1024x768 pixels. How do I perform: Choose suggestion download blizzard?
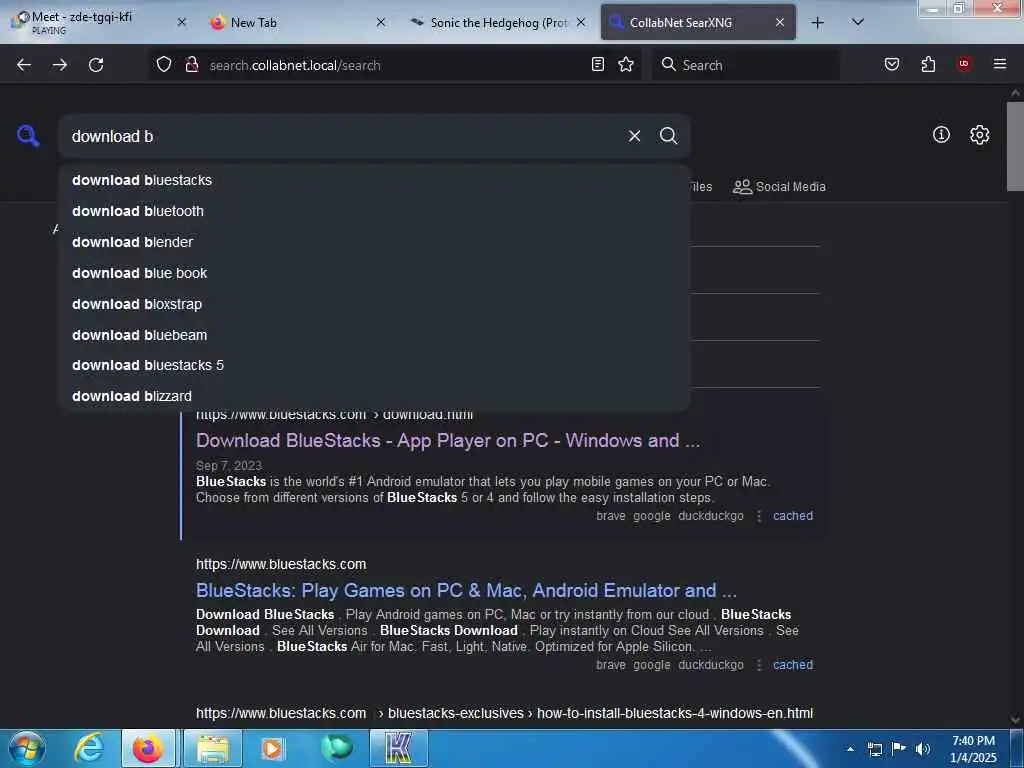click(374, 396)
